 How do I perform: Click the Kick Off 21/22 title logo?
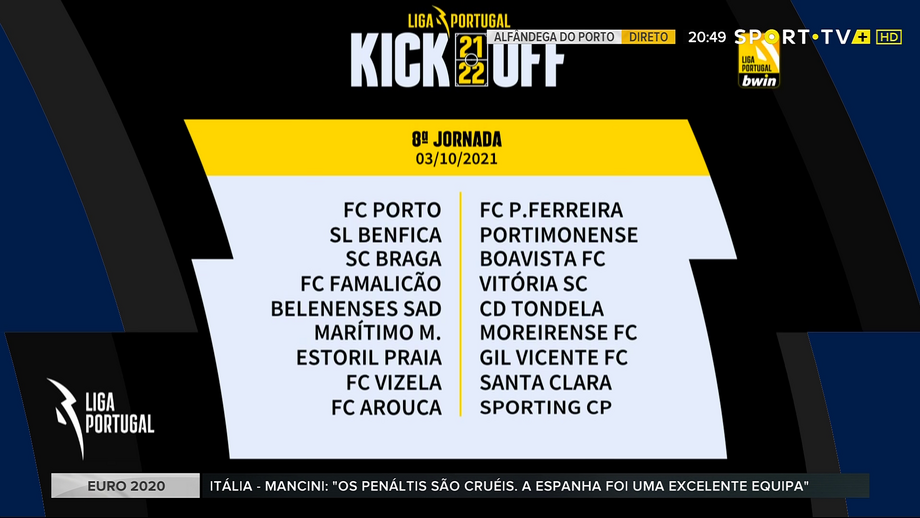456,61
